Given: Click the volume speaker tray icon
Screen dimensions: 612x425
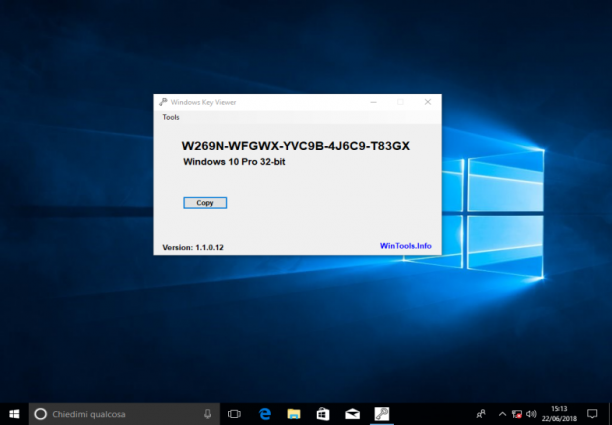Looking at the screenshot, I should (x=530, y=414).
